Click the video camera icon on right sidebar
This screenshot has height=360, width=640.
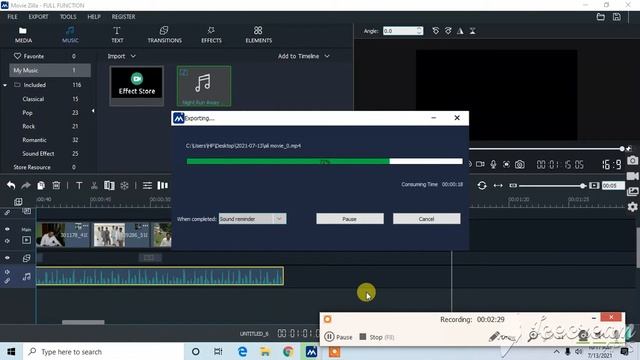pos(633,176)
